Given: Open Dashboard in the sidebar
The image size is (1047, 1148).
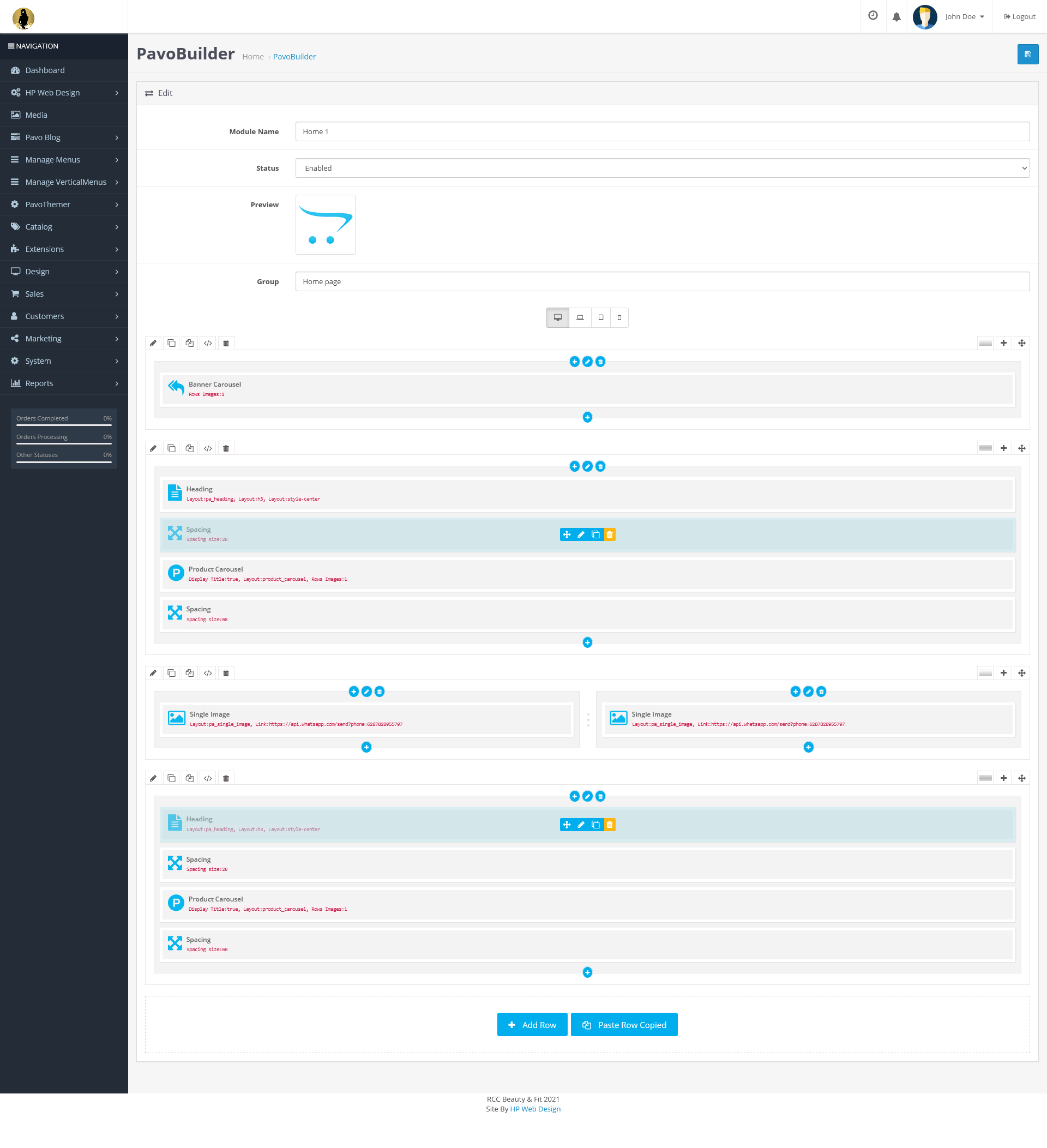Looking at the screenshot, I should click(x=45, y=70).
